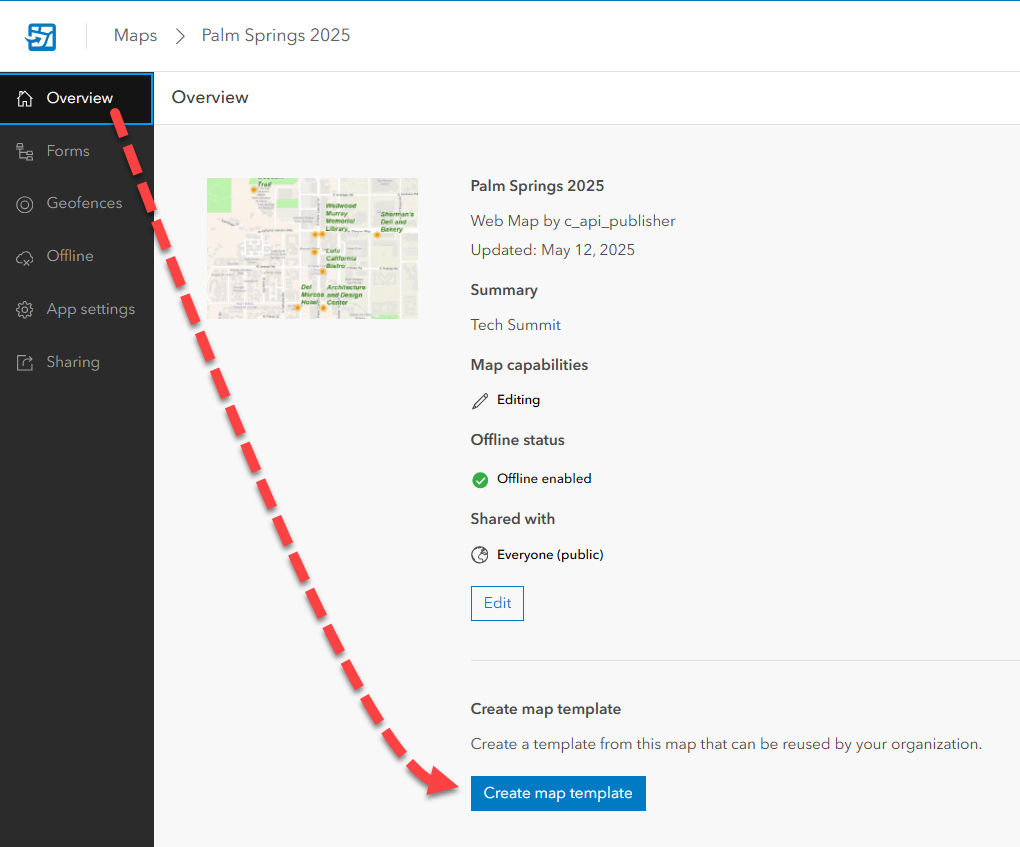Click the Overview home icon
Screen dimensions: 1020x847
click(x=24, y=97)
